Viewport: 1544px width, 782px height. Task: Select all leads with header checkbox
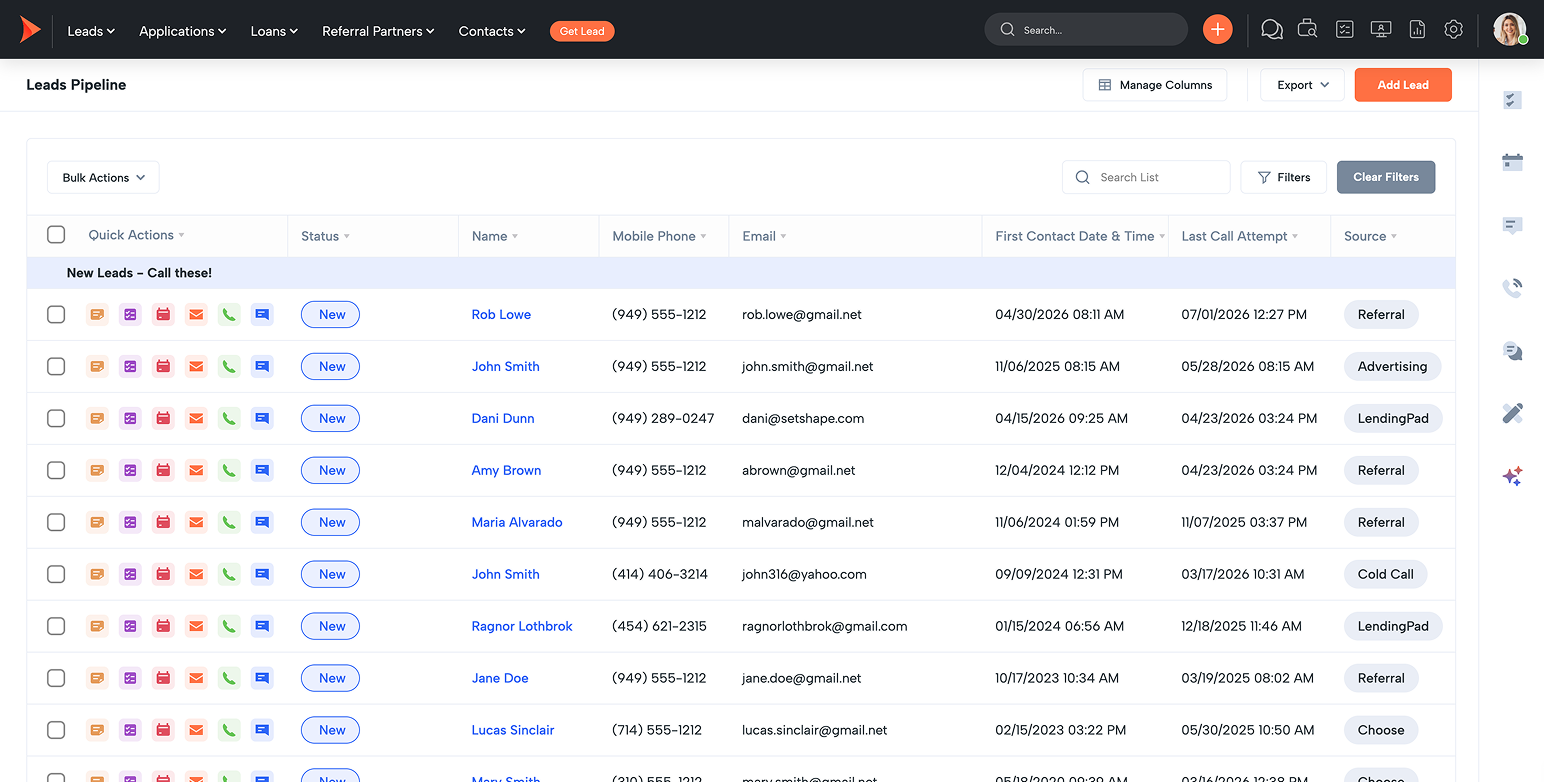tap(56, 234)
